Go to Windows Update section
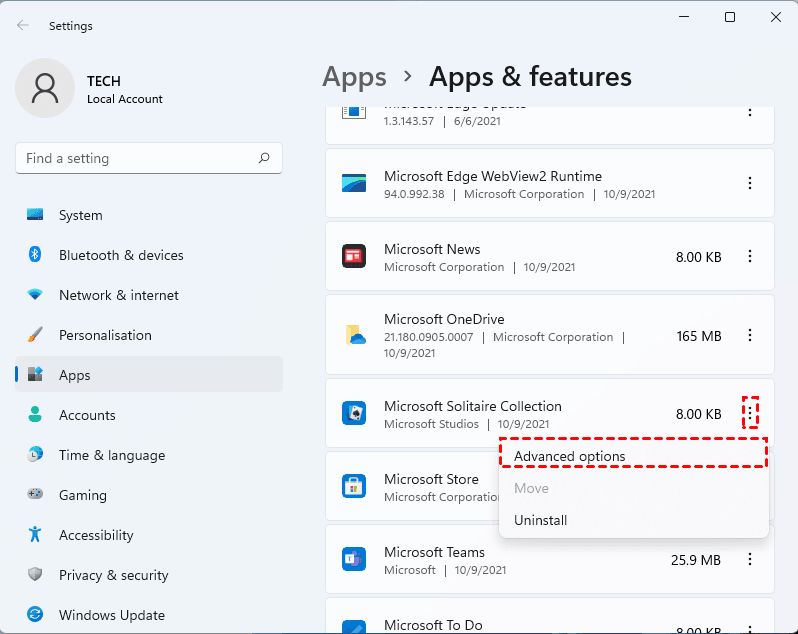 coord(111,615)
